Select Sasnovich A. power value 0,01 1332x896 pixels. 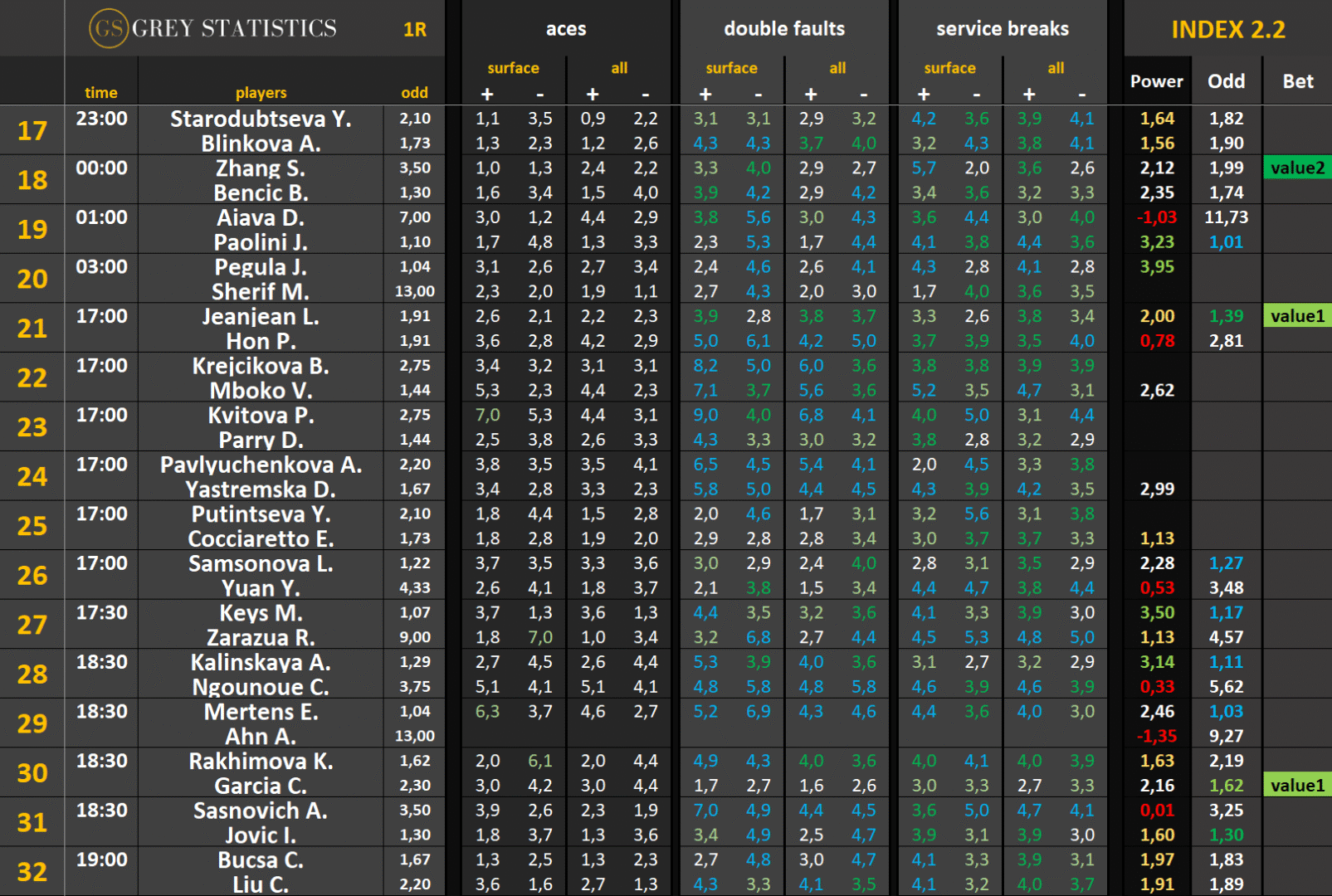click(x=1157, y=811)
